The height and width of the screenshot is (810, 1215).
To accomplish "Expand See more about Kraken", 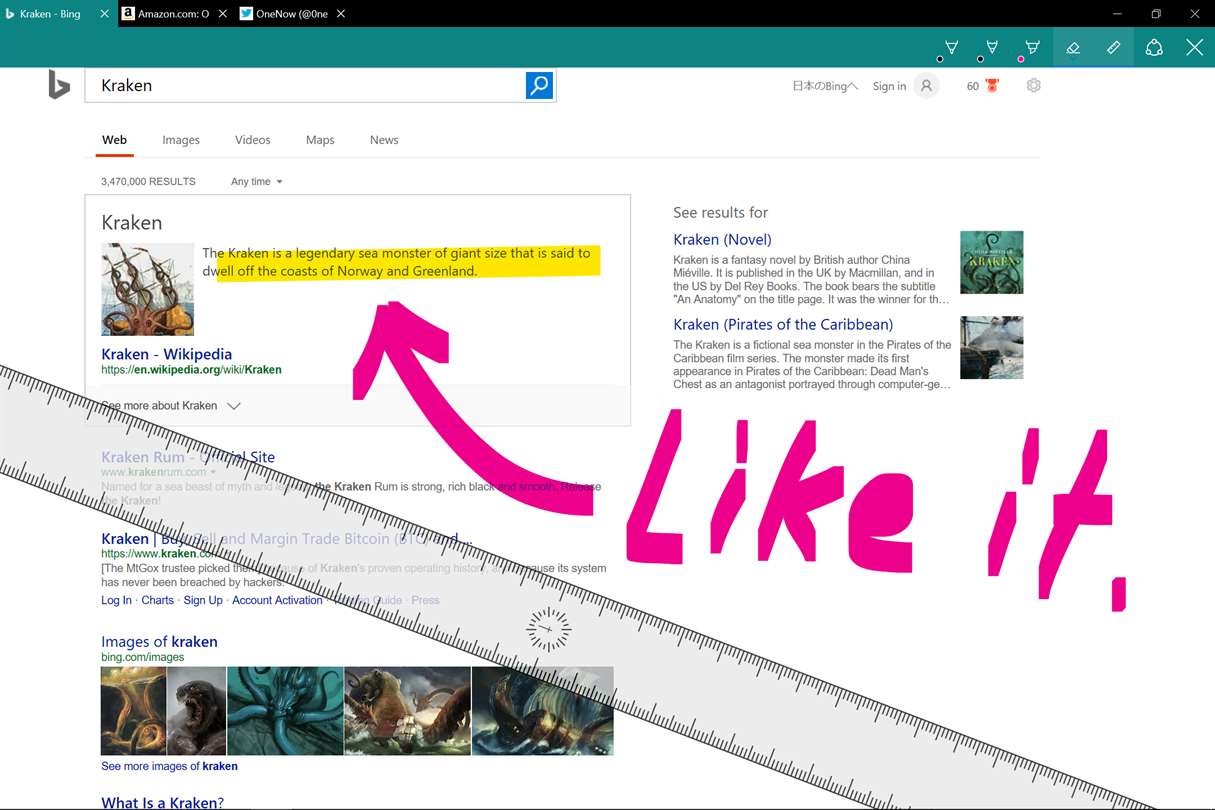I will point(171,406).
